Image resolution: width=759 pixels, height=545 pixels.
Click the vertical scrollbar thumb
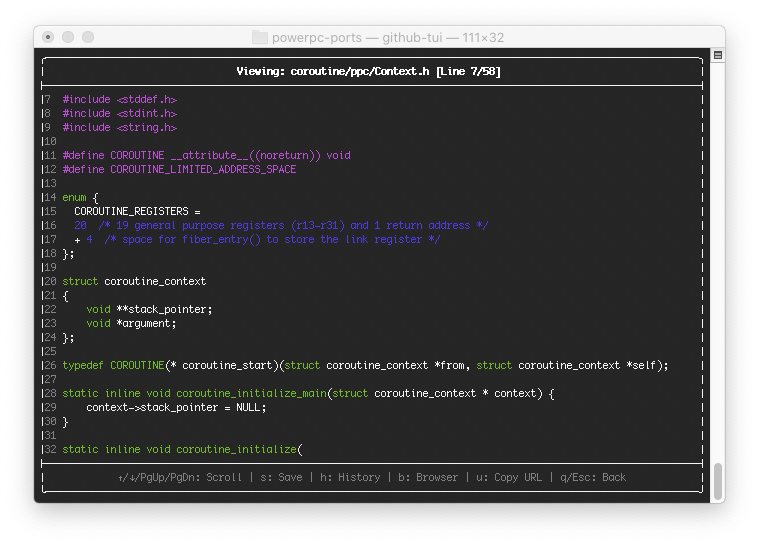(718, 480)
